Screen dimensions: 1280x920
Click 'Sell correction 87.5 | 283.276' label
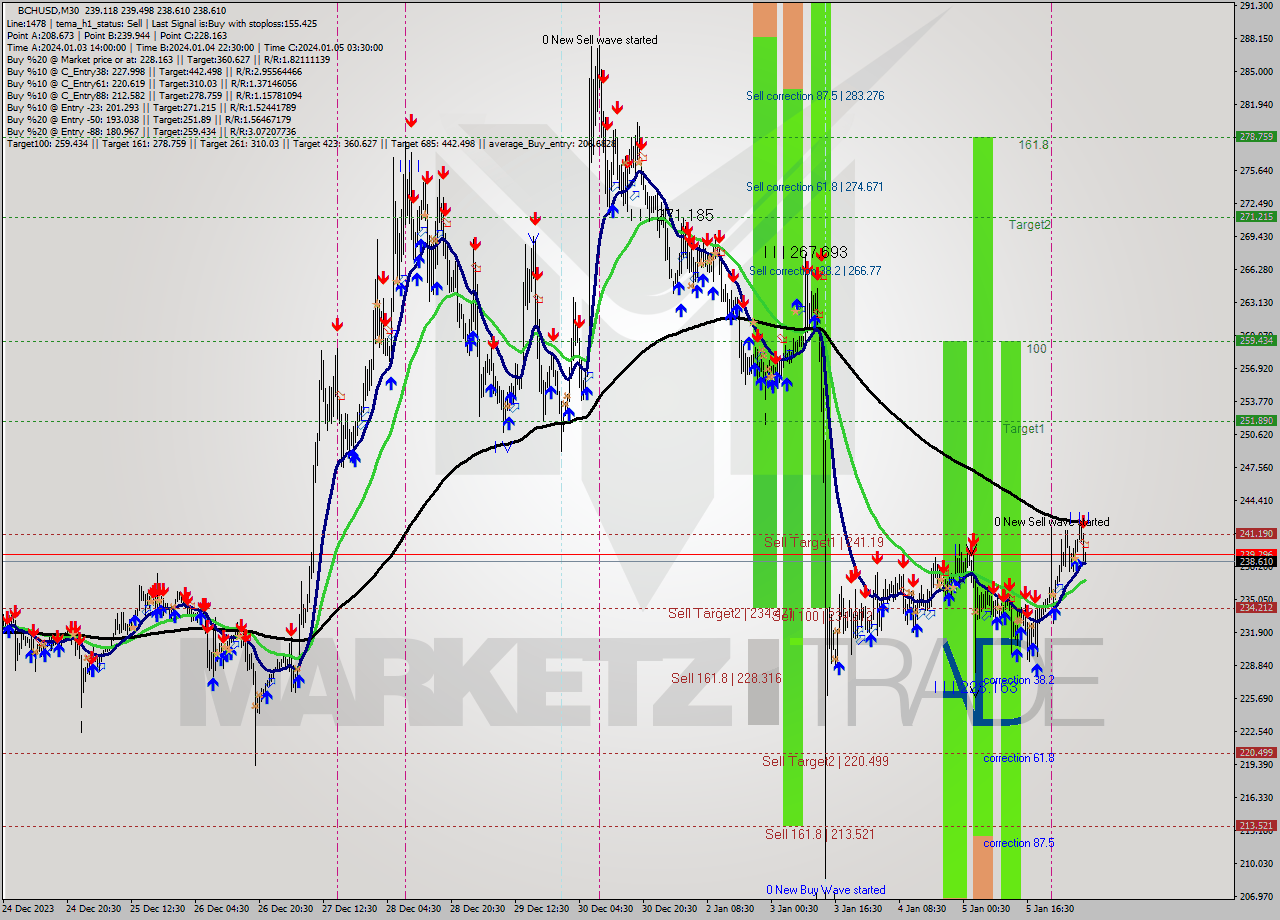[815, 96]
